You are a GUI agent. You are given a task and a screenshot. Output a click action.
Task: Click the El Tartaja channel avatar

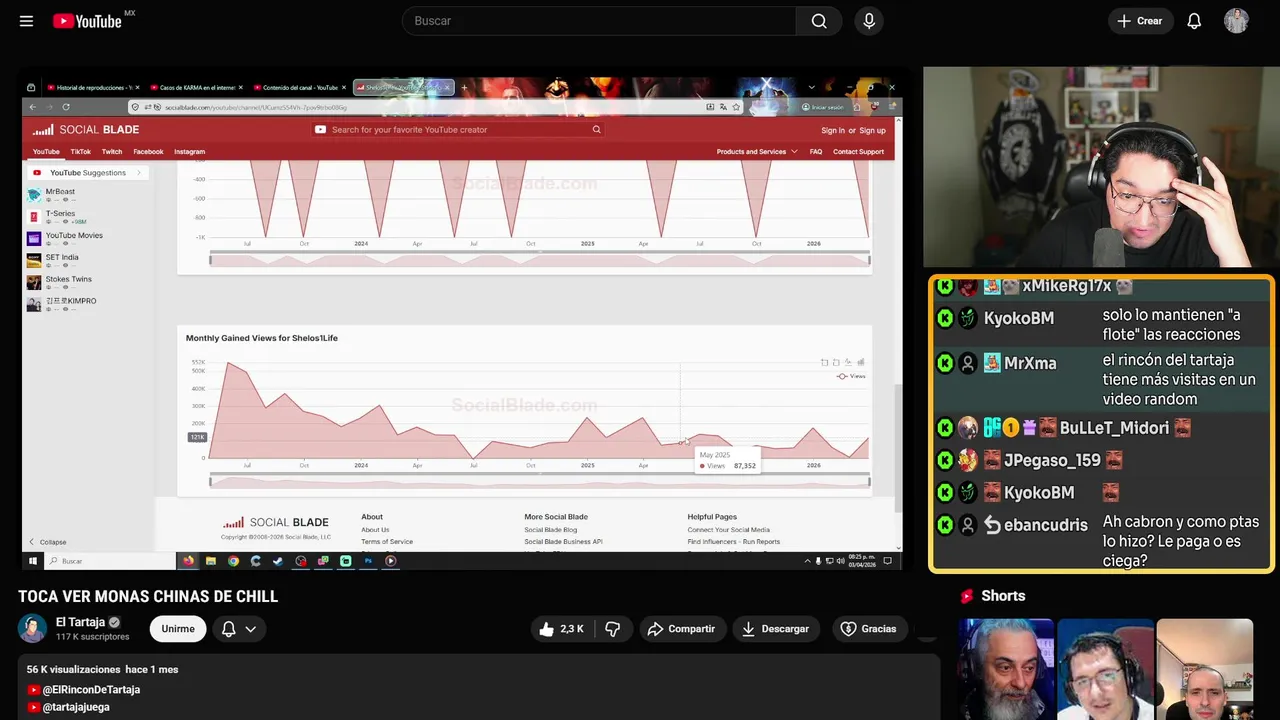(x=32, y=628)
